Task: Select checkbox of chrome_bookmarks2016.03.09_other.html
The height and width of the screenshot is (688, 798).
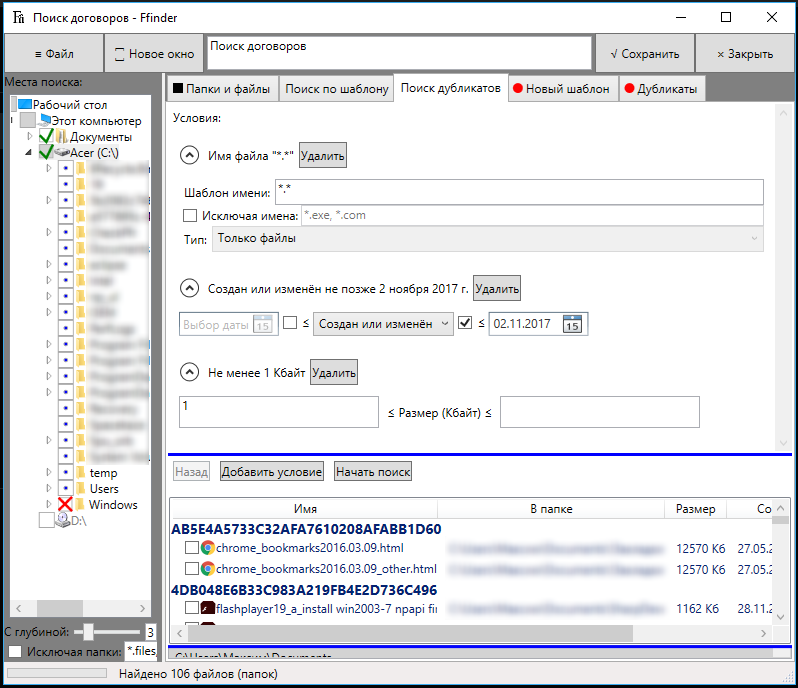Action: (x=192, y=568)
